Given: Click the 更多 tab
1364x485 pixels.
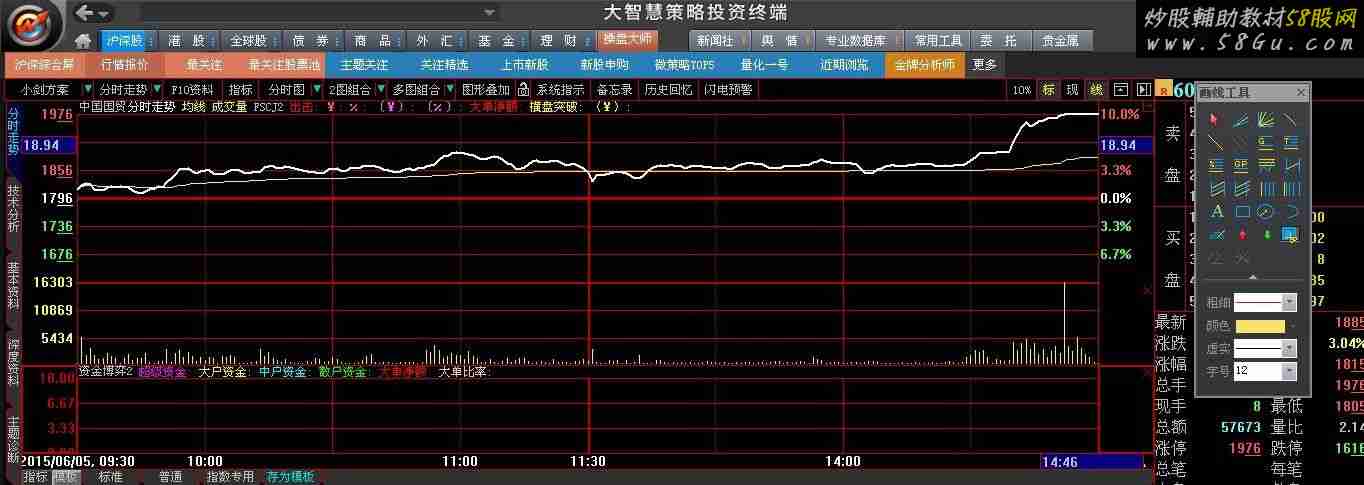Looking at the screenshot, I should click(984, 64).
